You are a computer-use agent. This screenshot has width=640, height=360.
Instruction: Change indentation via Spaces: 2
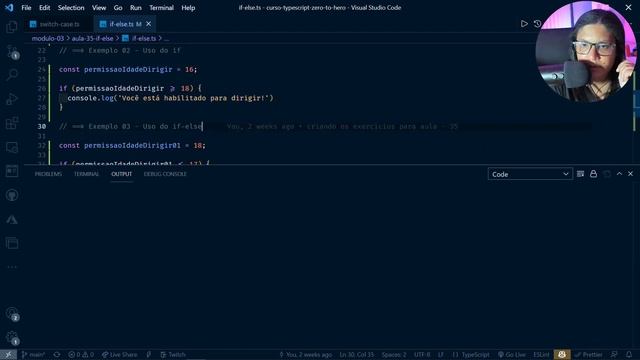point(394,355)
